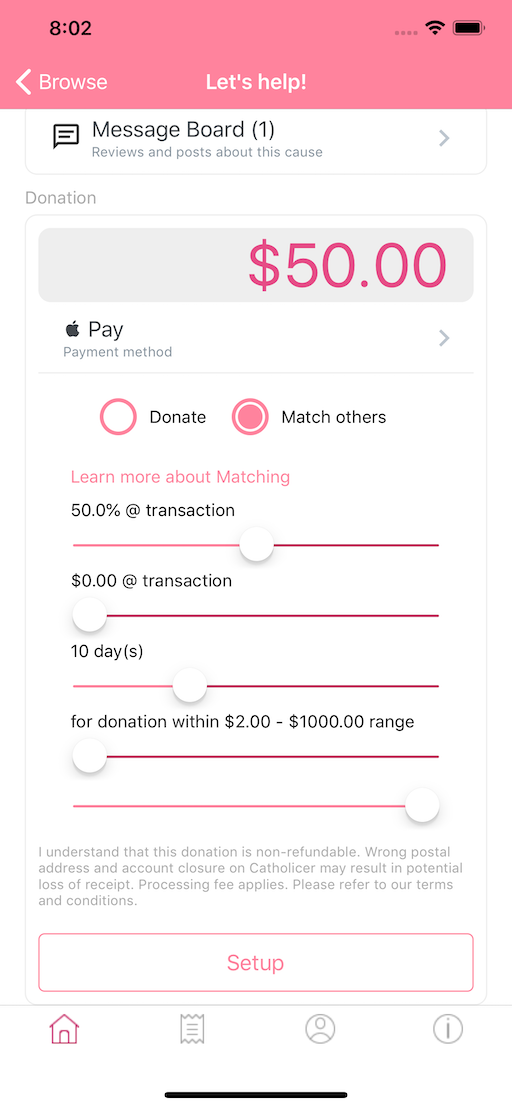Go back to Browse
The height and width of the screenshot is (1108, 512).
61,82
